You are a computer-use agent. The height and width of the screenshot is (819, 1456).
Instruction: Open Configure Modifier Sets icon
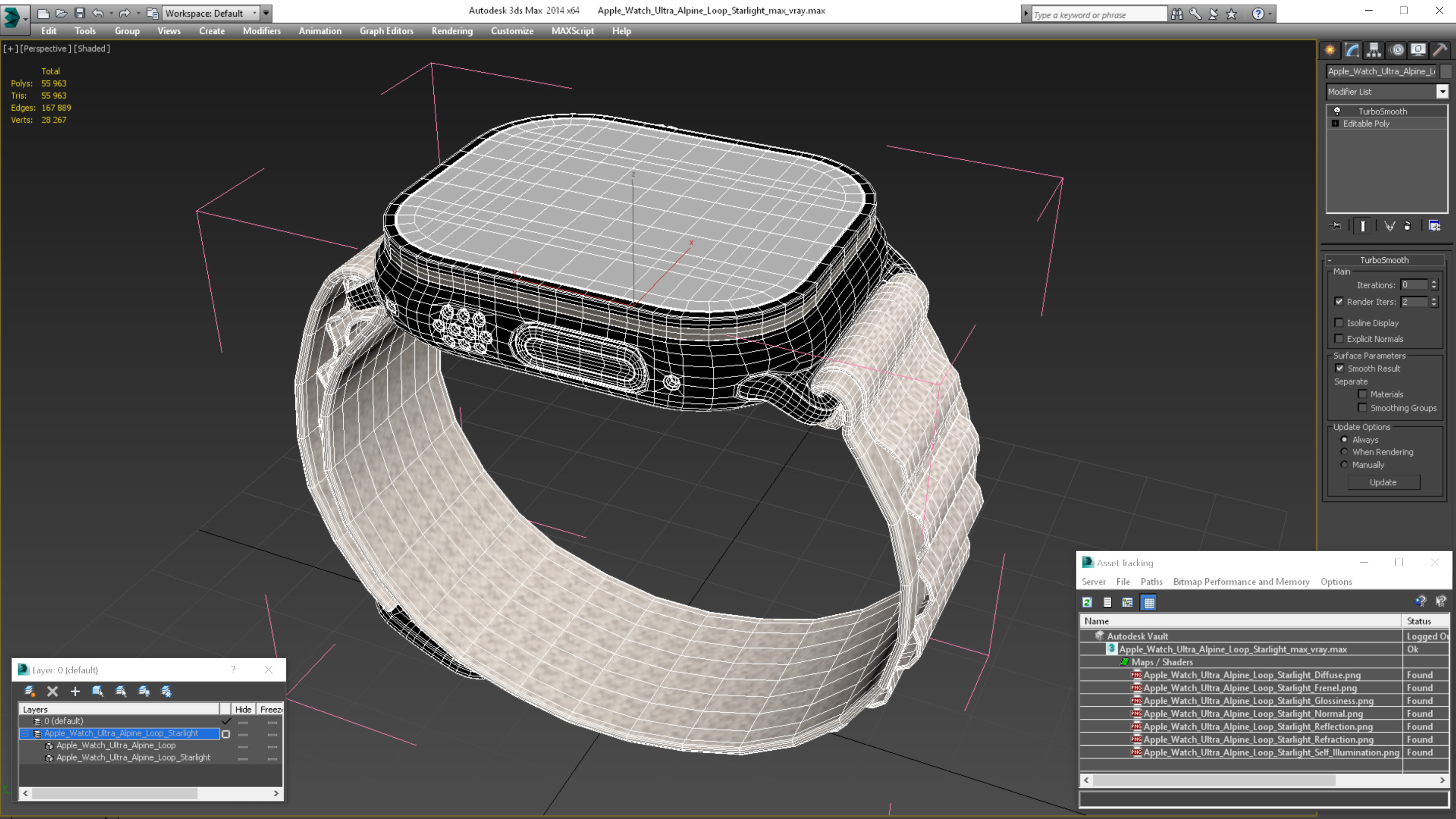1435,226
